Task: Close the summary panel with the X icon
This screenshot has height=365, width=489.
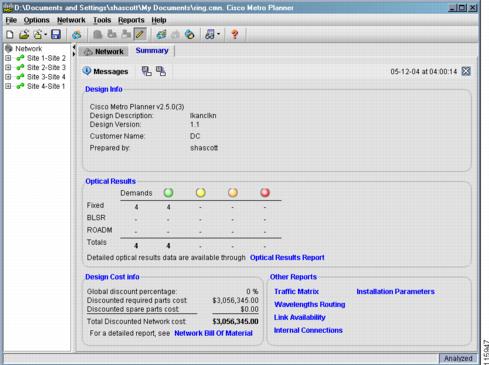Action: pos(466,71)
